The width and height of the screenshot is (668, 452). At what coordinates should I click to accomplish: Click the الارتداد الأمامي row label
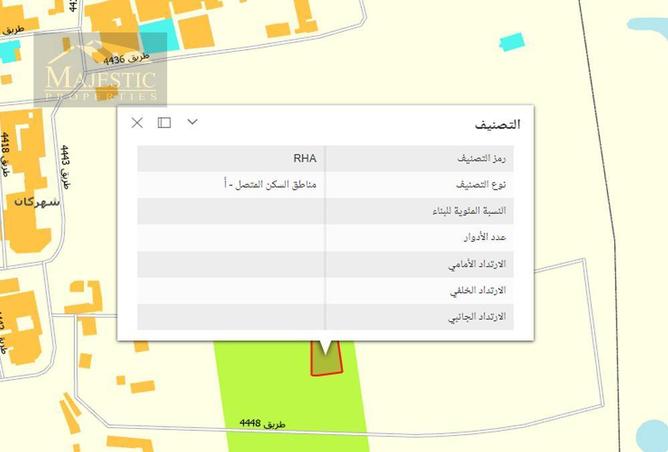tap(477, 264)
